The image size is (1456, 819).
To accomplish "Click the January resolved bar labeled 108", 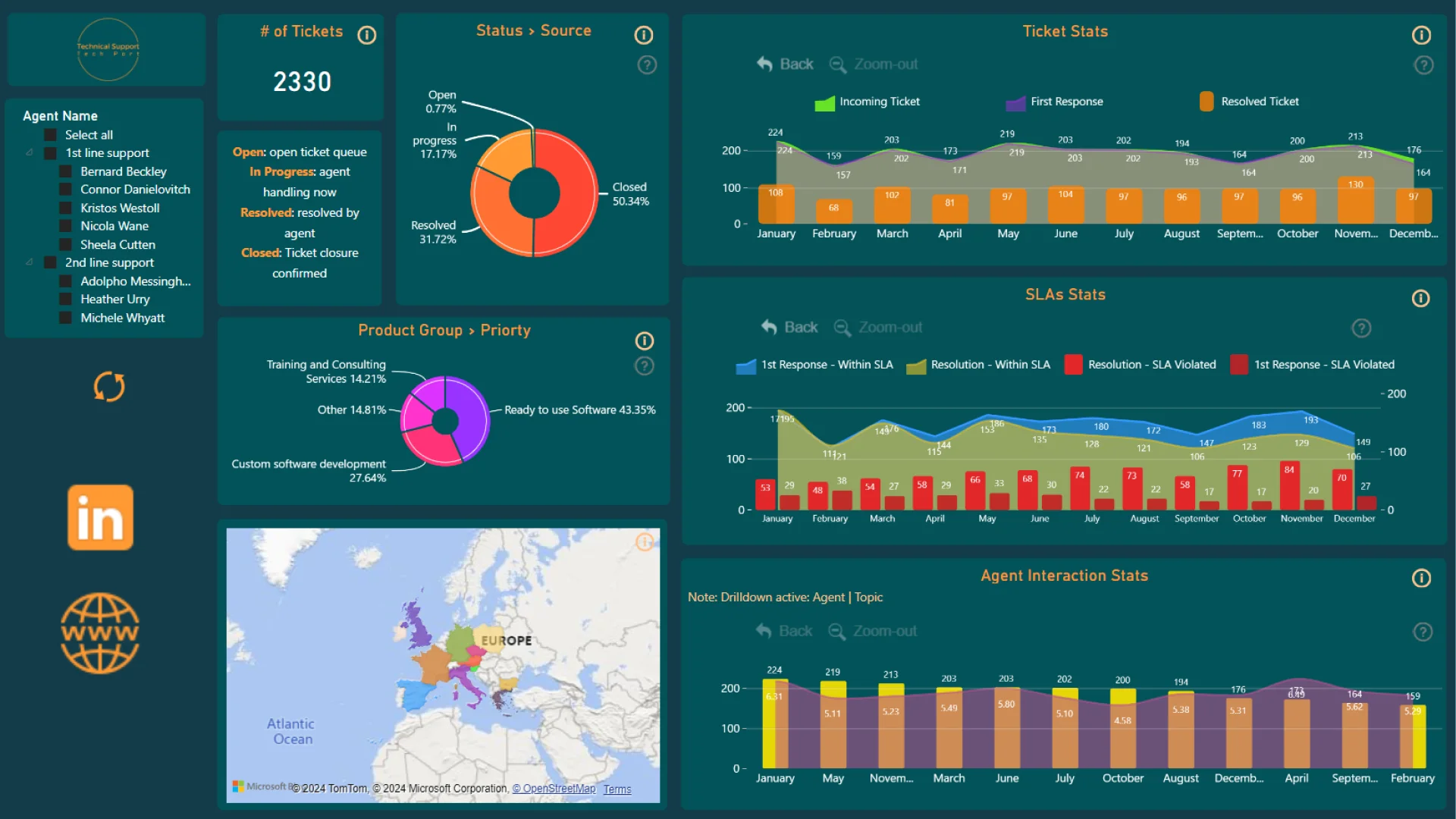I will 776,205.
